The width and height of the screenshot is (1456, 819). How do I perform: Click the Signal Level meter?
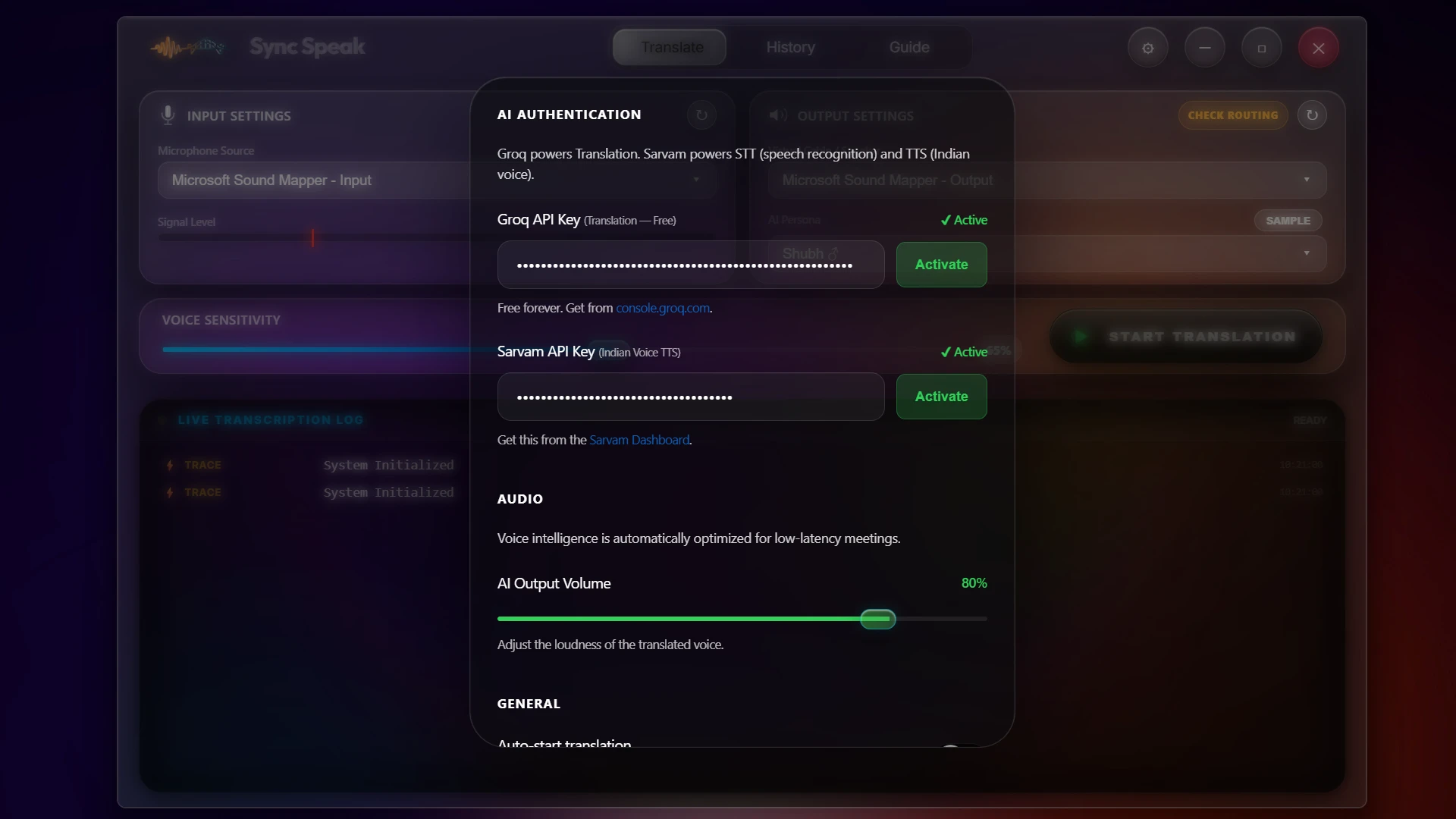[x=436, y=237]
